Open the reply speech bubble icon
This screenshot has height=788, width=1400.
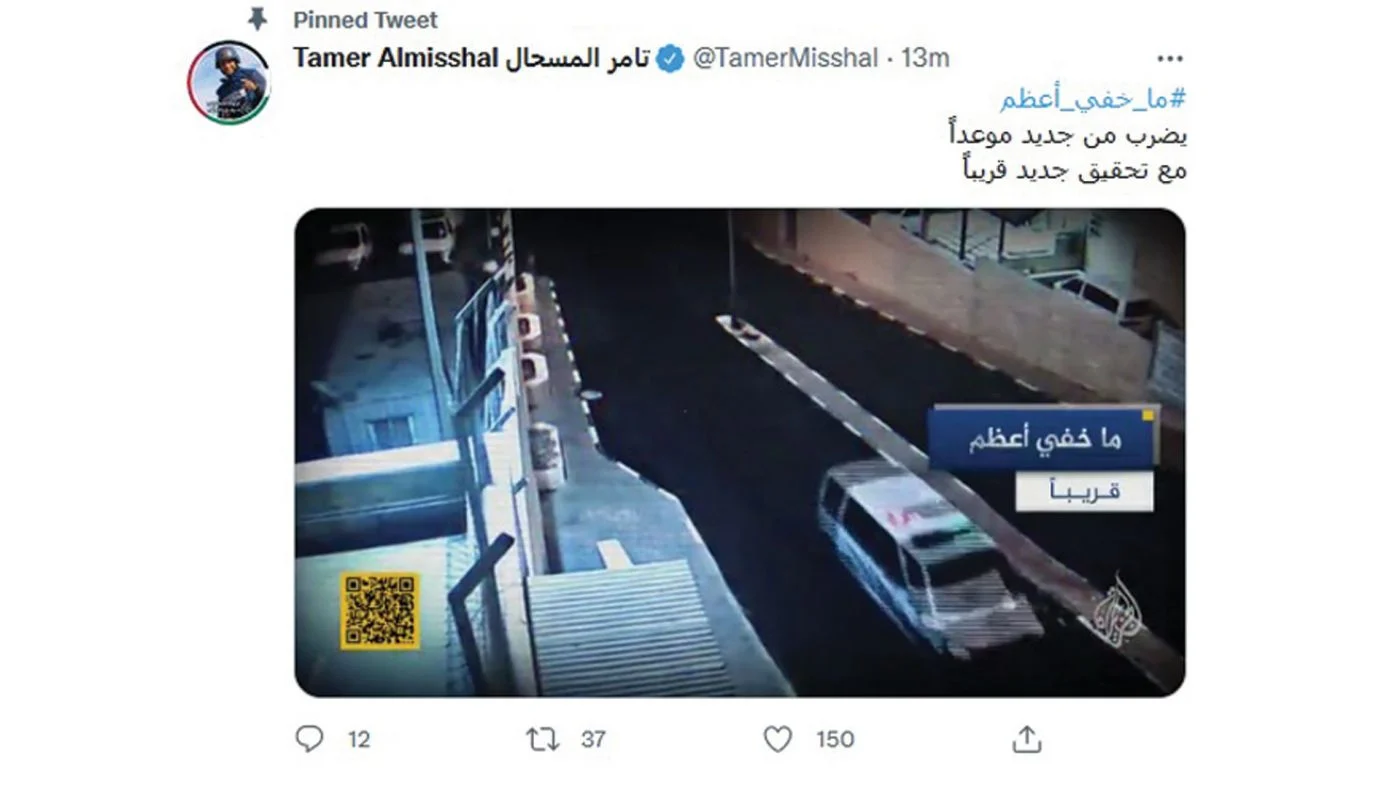point(310,739)
